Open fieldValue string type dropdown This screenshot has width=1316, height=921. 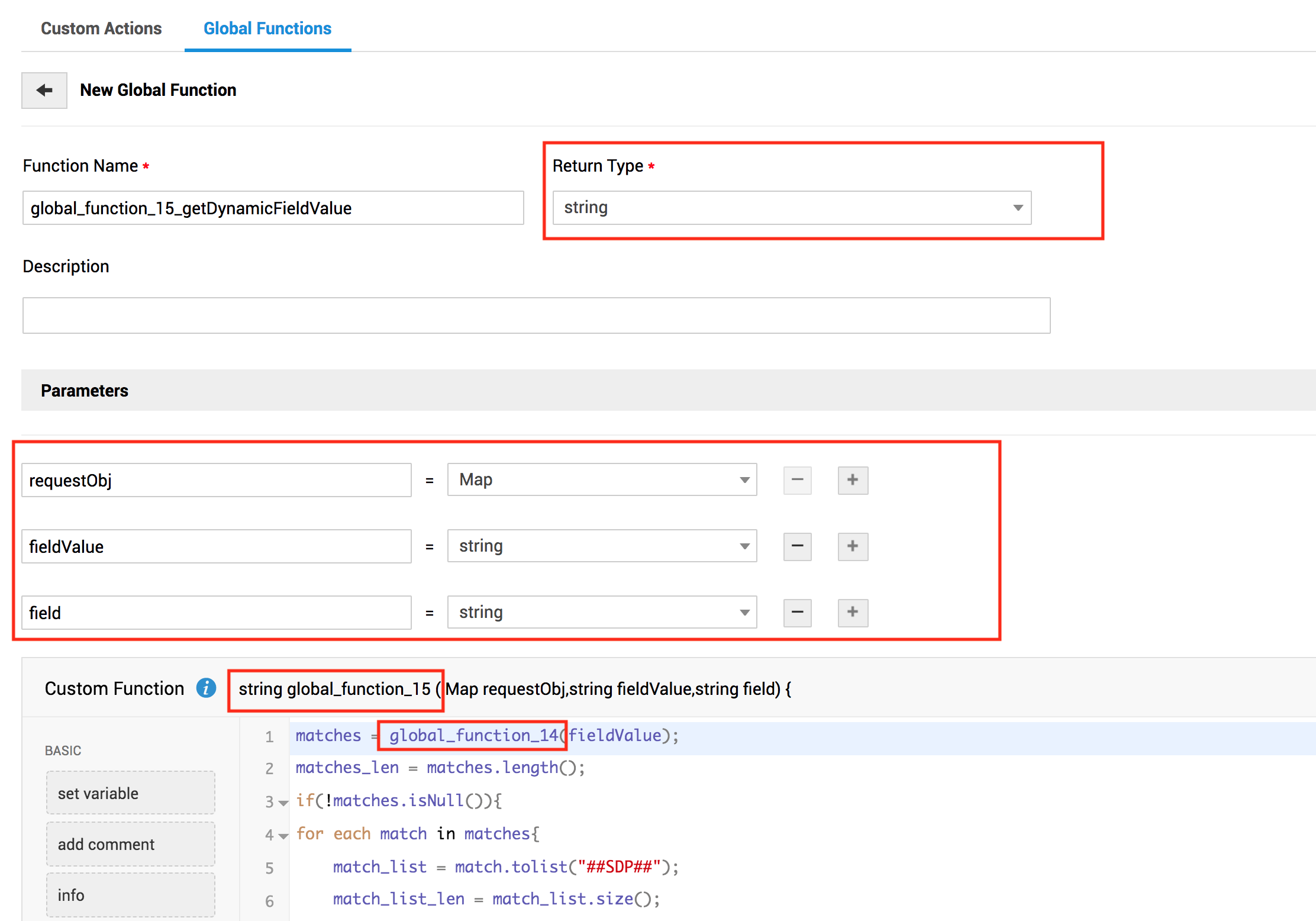point(602,546)
